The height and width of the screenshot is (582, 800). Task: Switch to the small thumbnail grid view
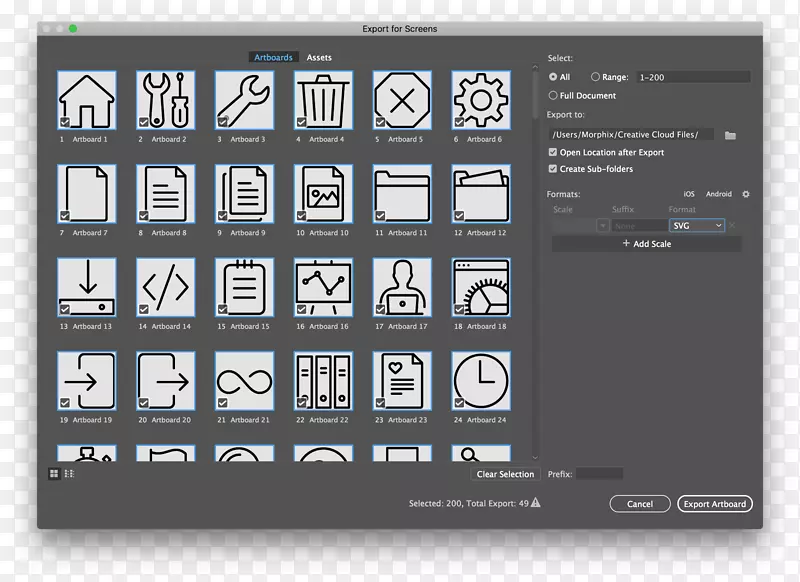[x=54, y=473]
